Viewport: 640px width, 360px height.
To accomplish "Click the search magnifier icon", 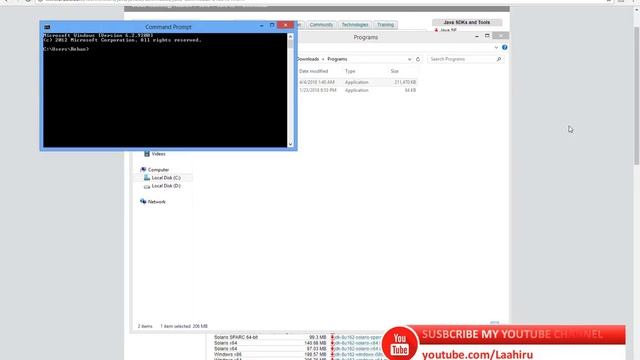I will (499, 59).
